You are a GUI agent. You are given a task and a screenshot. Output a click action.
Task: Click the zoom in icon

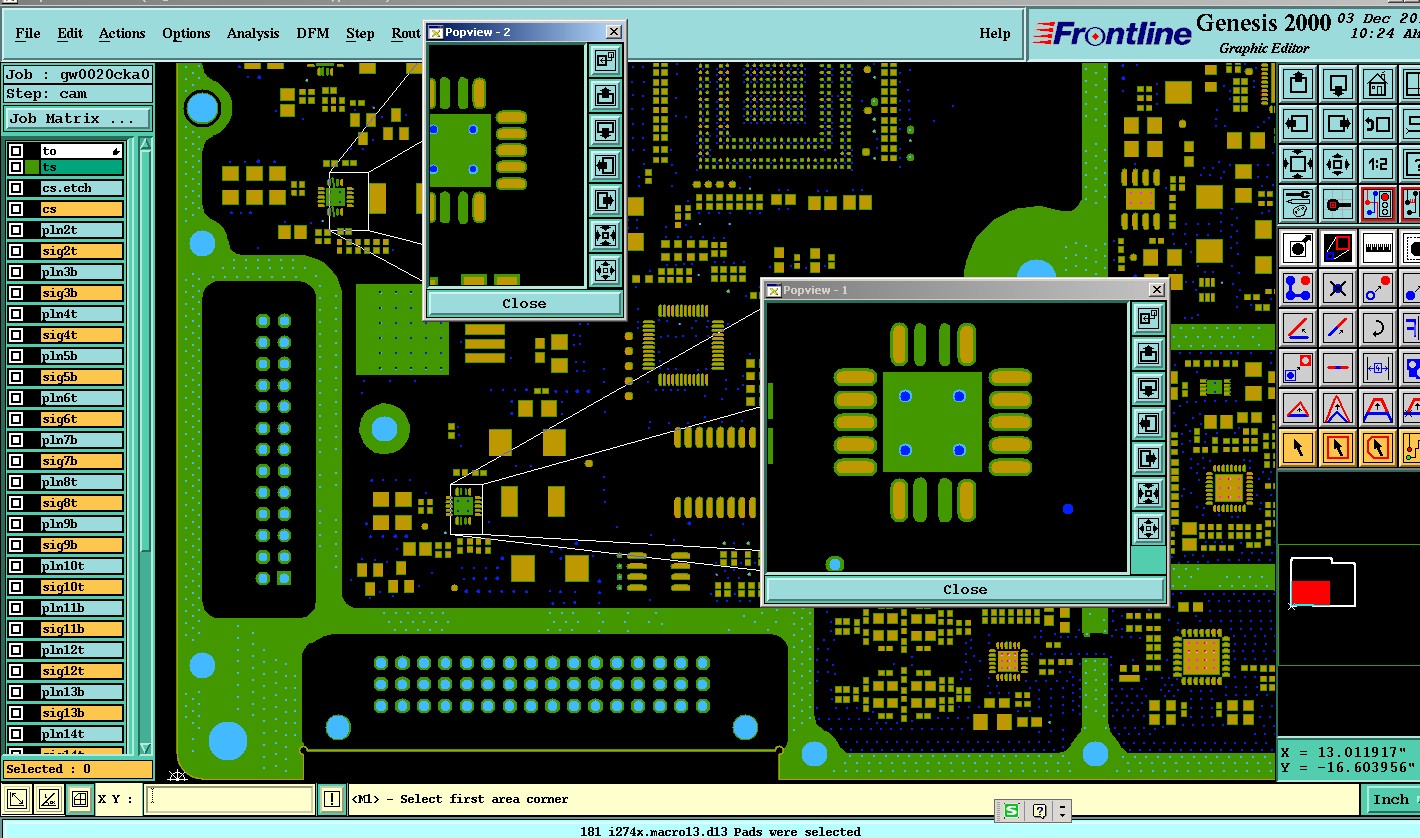[x=1298, y=164]
